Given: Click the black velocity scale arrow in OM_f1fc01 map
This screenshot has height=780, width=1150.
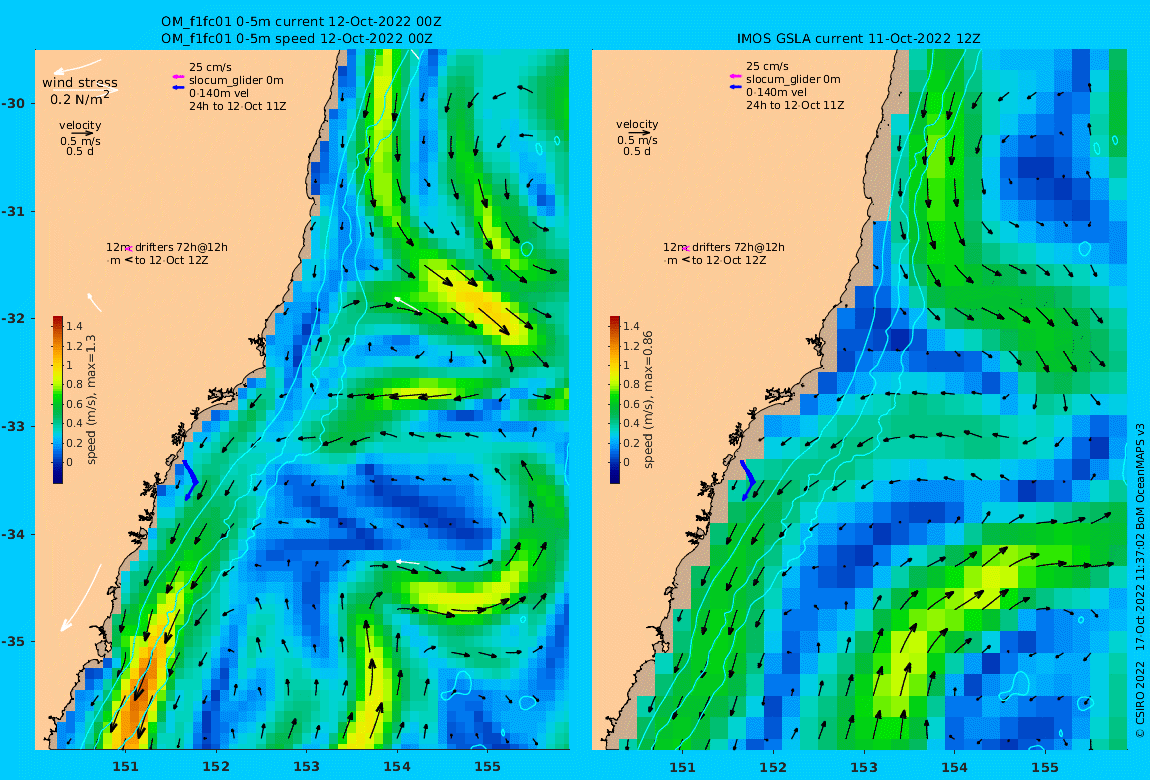Looking at the screenshot, I should click(x=82, y=133).
